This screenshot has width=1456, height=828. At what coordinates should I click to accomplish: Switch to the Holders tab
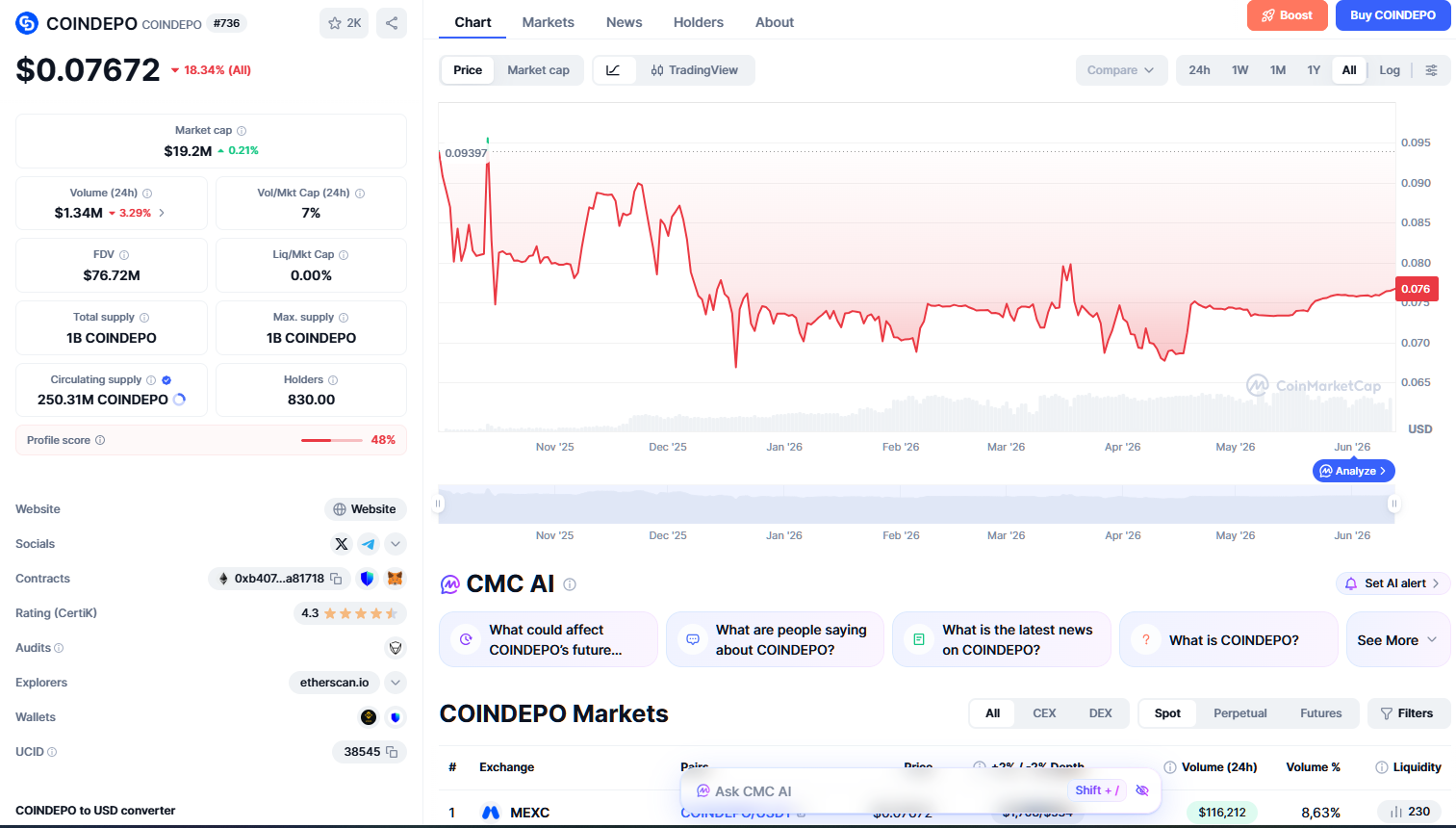click(699, 22)
